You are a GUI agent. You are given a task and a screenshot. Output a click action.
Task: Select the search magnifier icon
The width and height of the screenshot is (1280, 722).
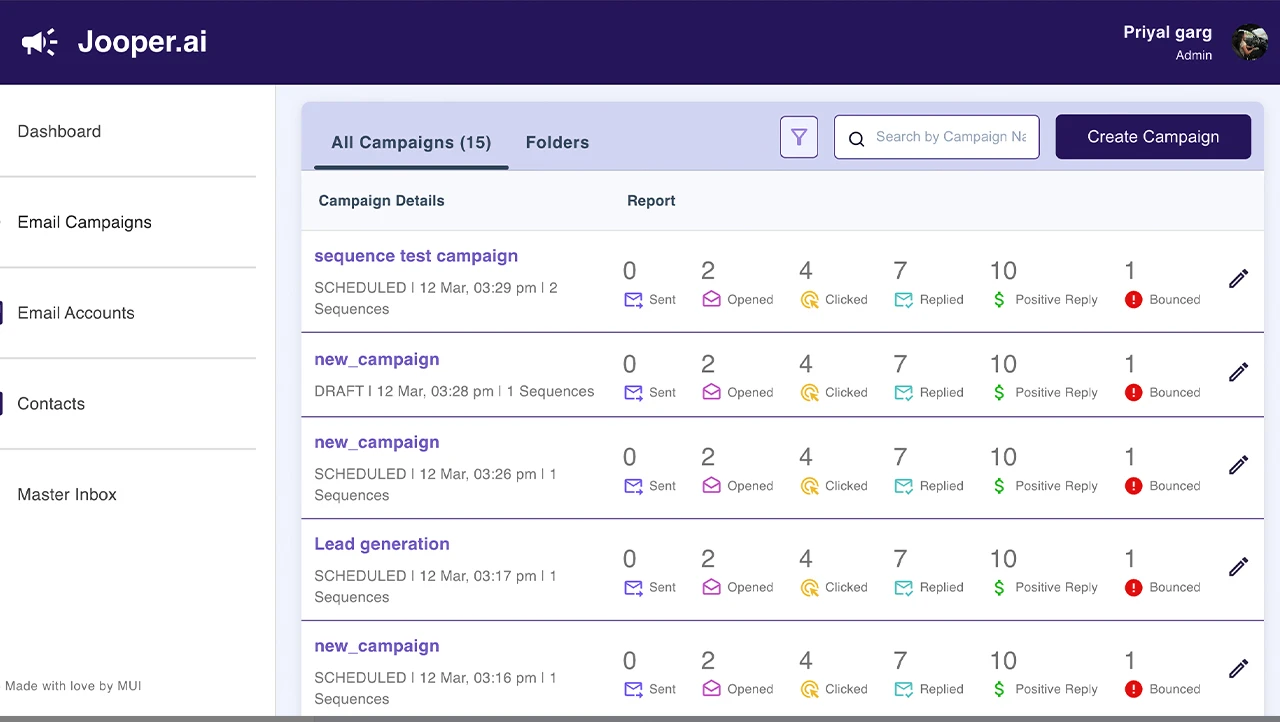click(x=857, y=138)
